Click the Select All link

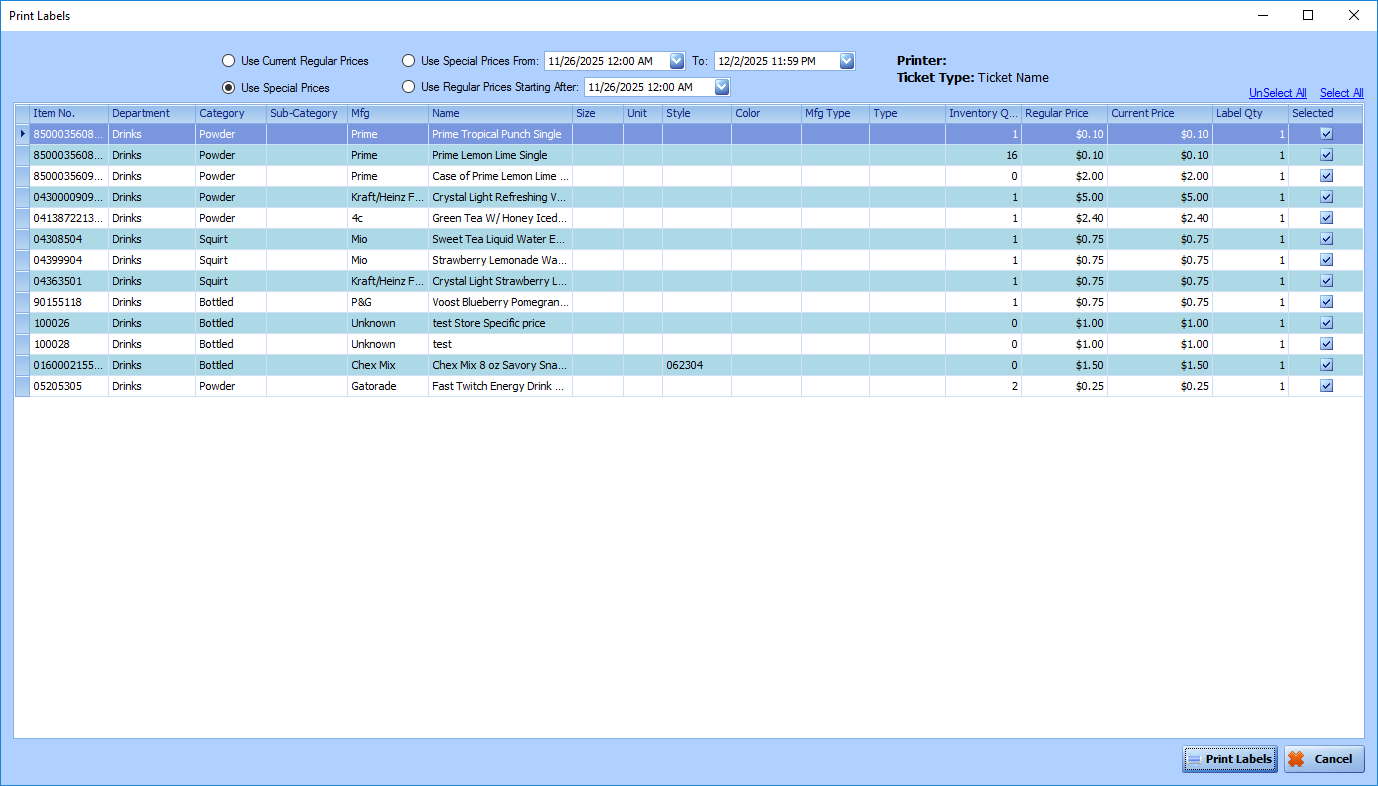click(x=1341, y=93)
